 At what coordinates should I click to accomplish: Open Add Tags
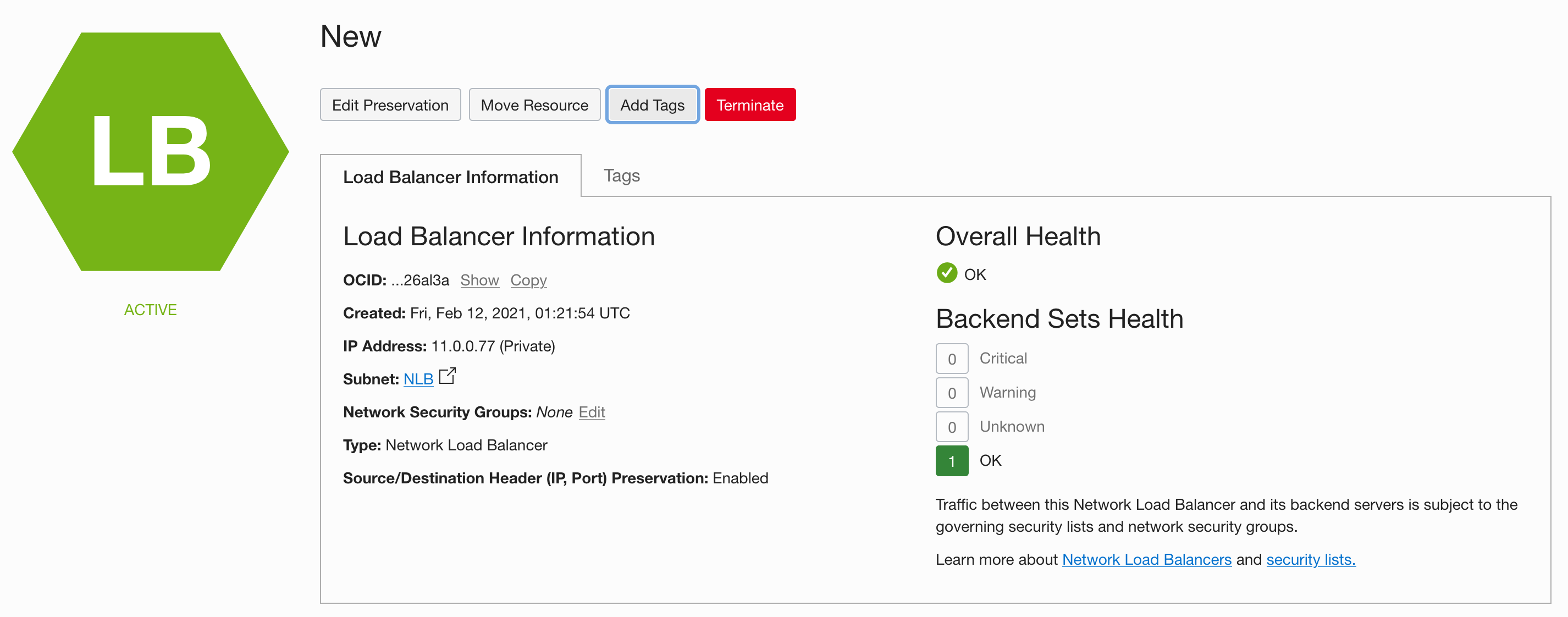click(x=652, y=104)
